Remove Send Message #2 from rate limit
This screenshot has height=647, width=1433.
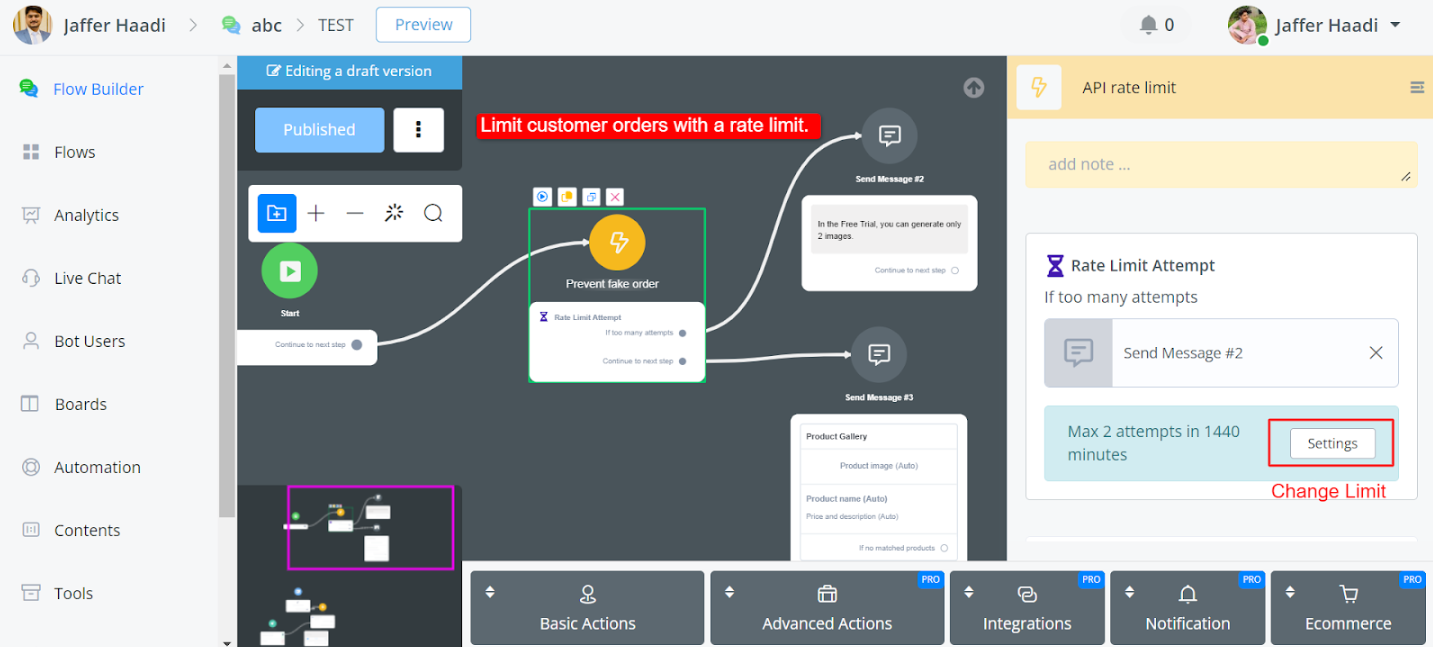tap(1376, 353)
